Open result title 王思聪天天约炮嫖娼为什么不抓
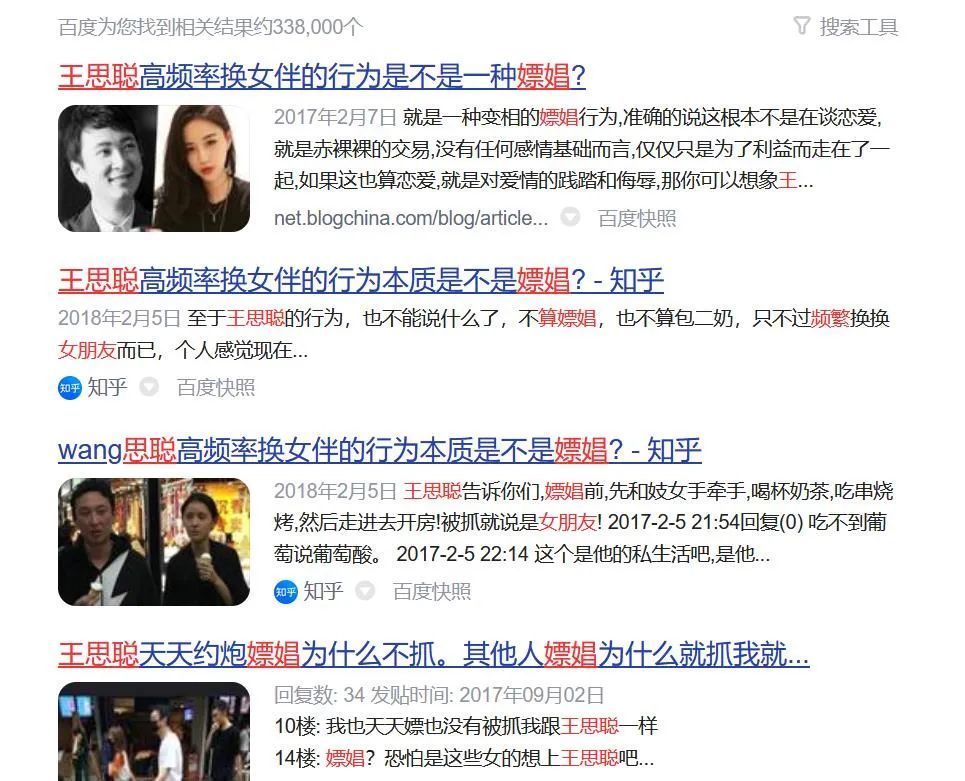965x781 pixels. pyautogui.click(x=433, y=654)
